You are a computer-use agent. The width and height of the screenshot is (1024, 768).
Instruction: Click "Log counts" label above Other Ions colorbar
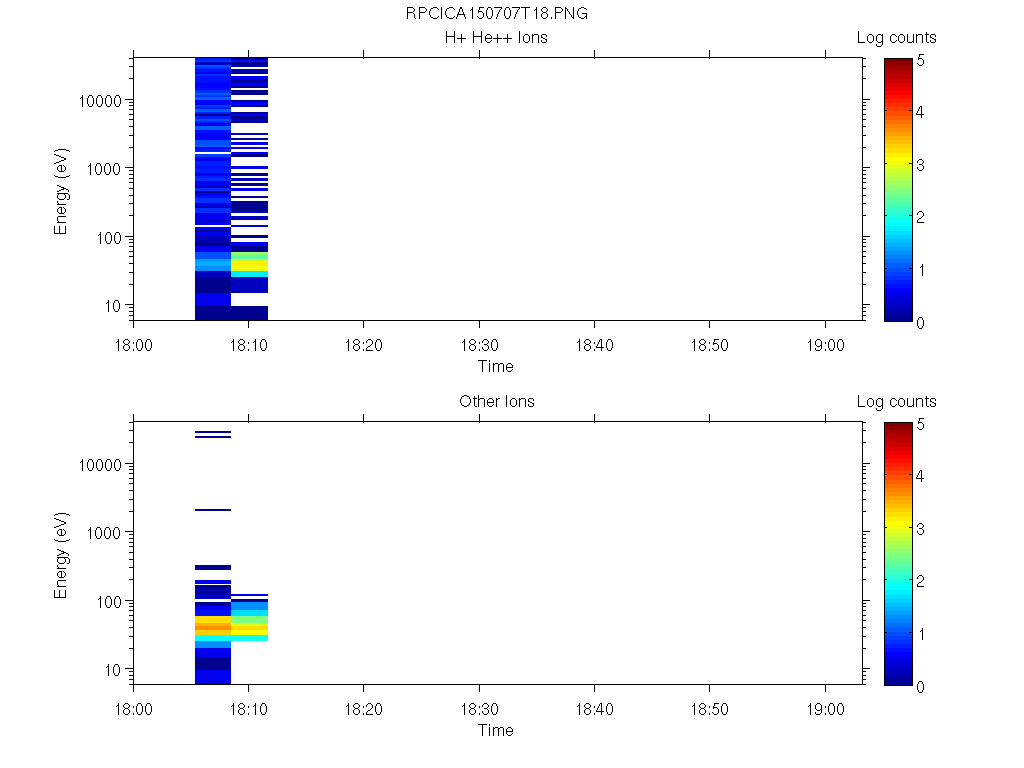click(896, 402)
